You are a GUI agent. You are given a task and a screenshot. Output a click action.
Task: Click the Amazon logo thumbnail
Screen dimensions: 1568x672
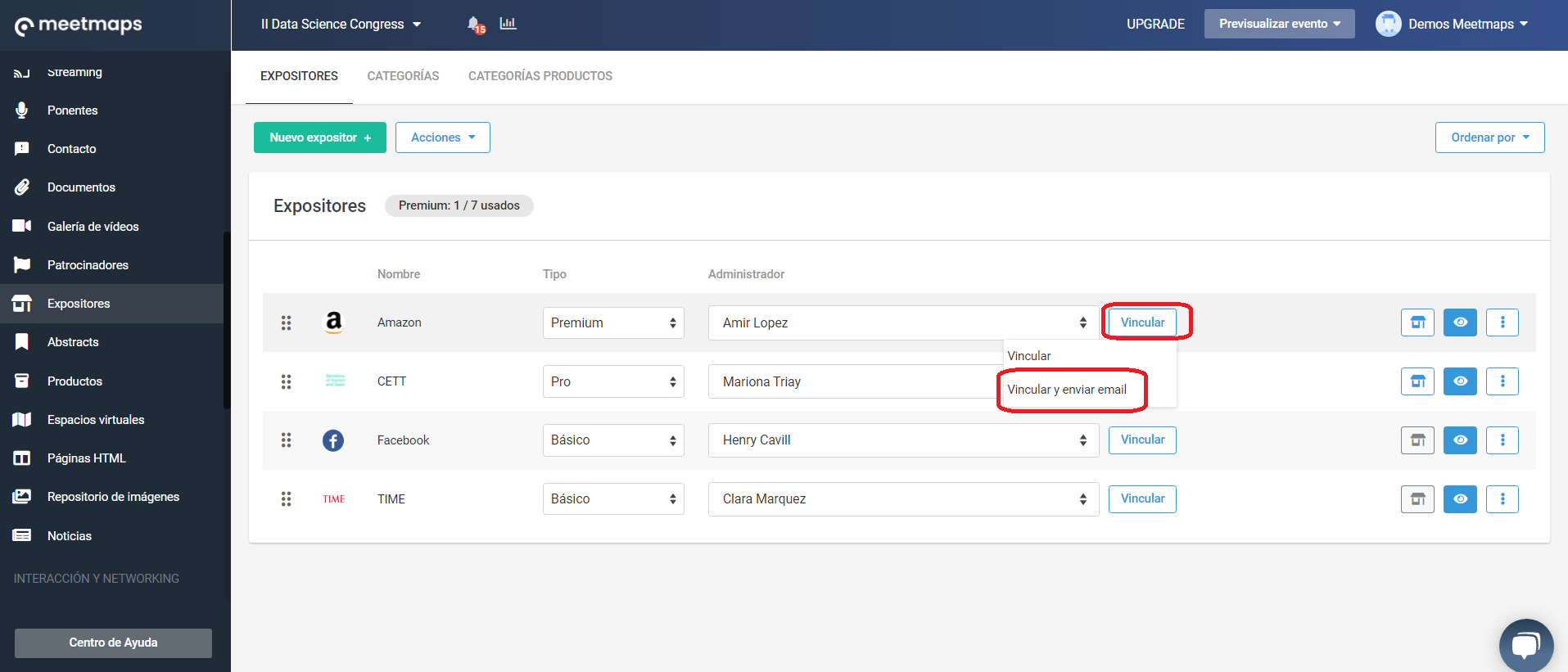pos(333,322)
